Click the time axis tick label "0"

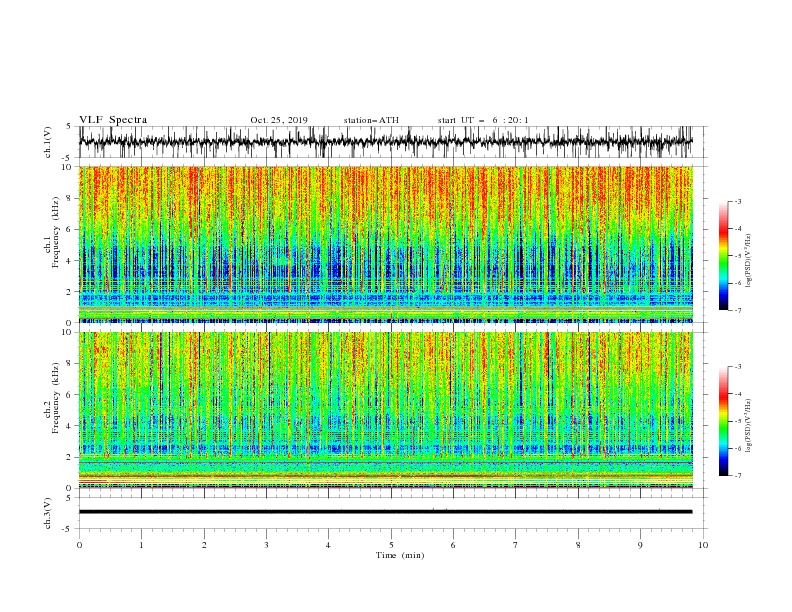pos(79,545)
